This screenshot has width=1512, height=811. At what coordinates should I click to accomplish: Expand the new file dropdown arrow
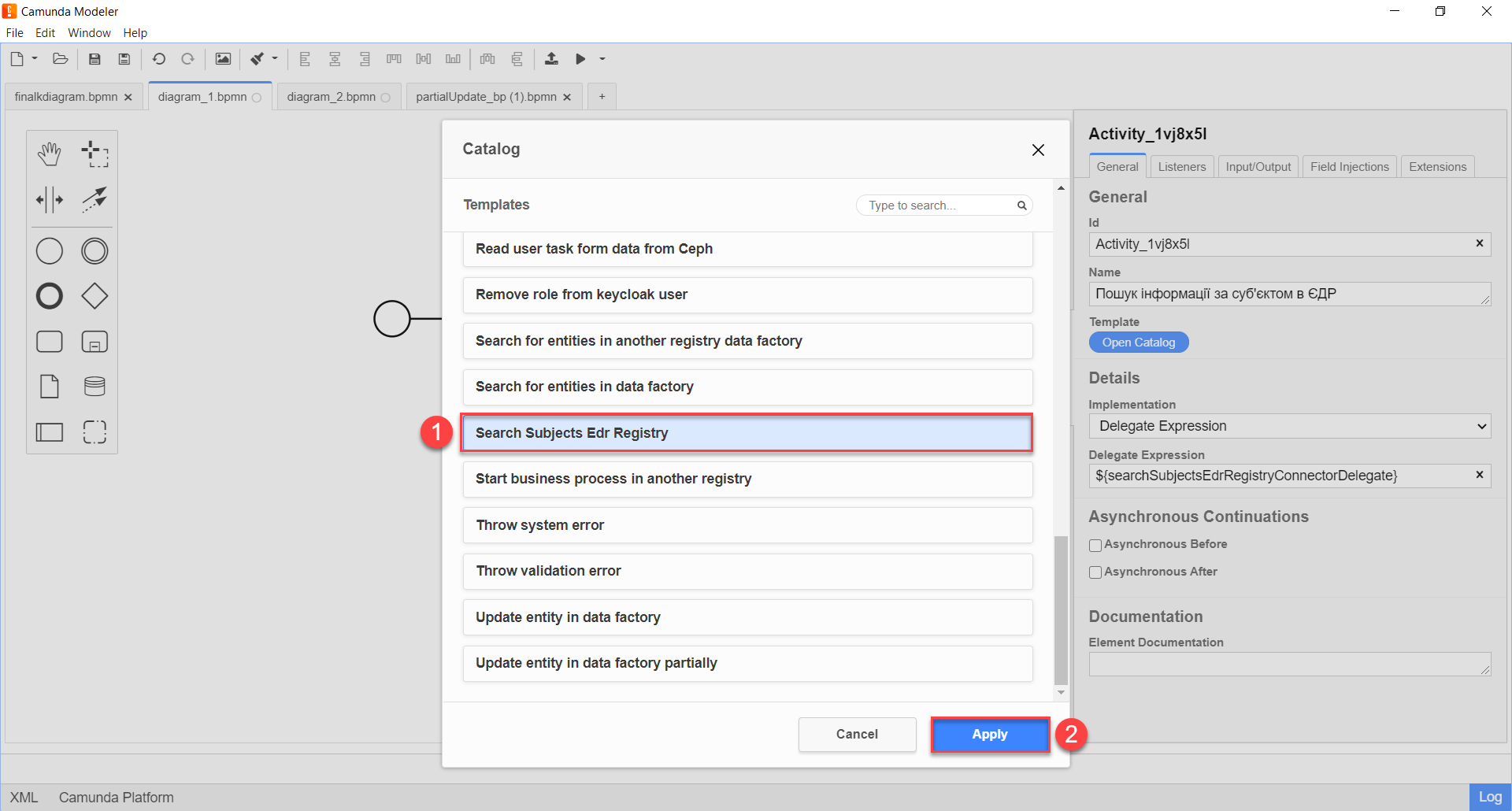click(35, 59)
